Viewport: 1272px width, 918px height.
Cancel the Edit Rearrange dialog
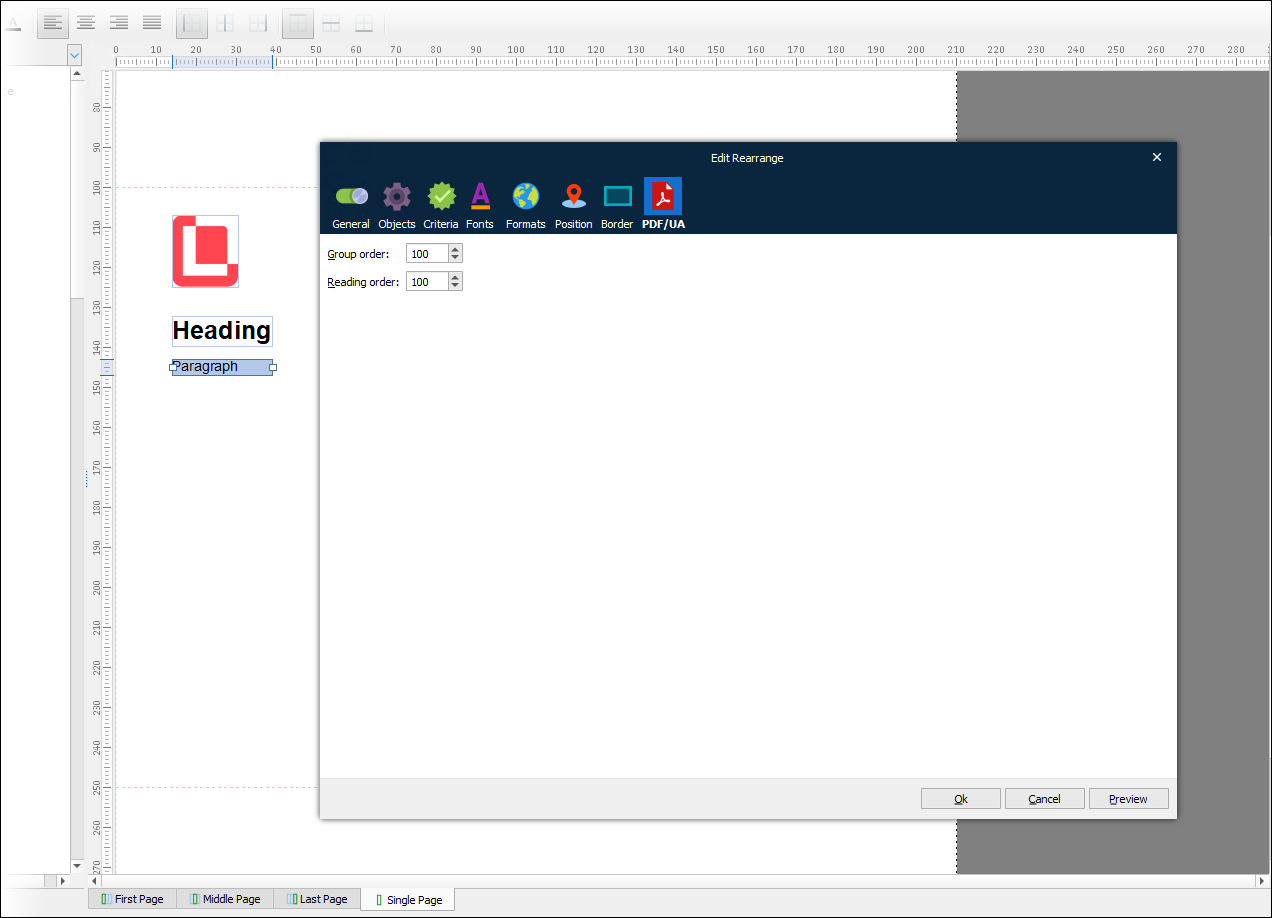(x=1045, y=799)
